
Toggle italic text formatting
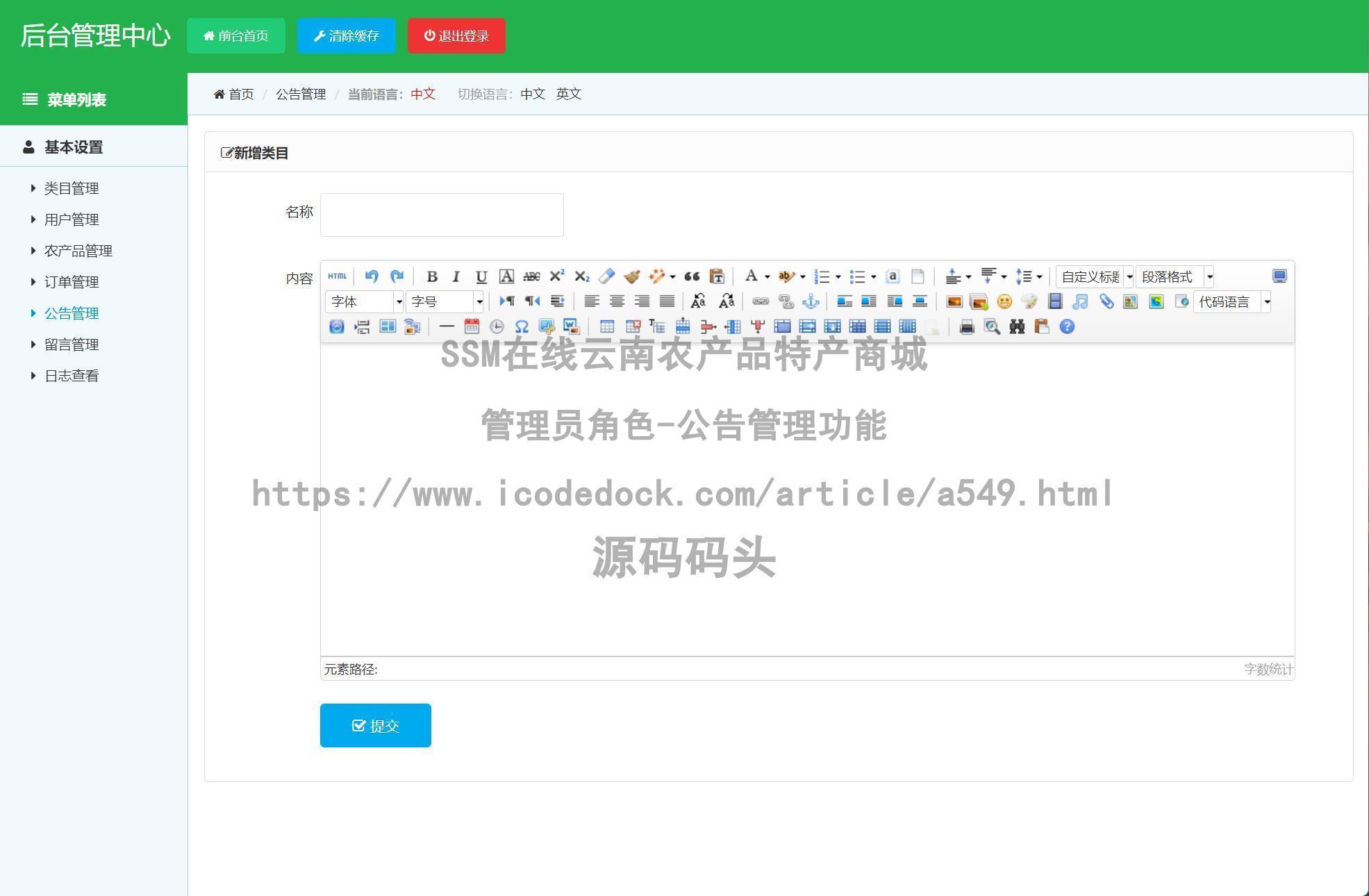click(456, 276)
